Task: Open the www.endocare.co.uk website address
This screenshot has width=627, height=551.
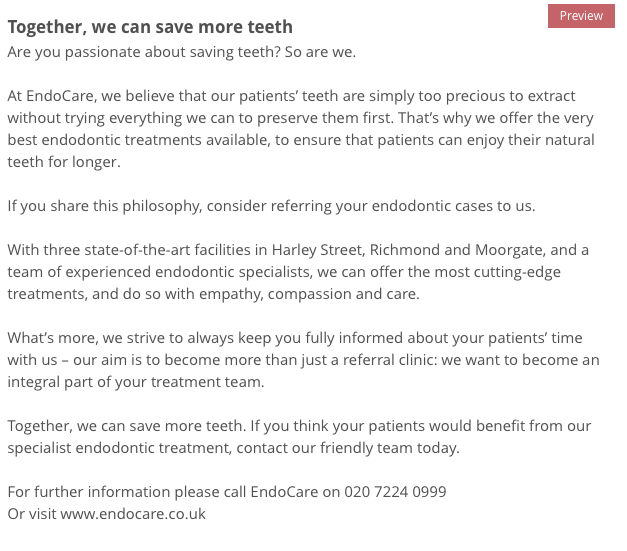Action: coord(133,514)
